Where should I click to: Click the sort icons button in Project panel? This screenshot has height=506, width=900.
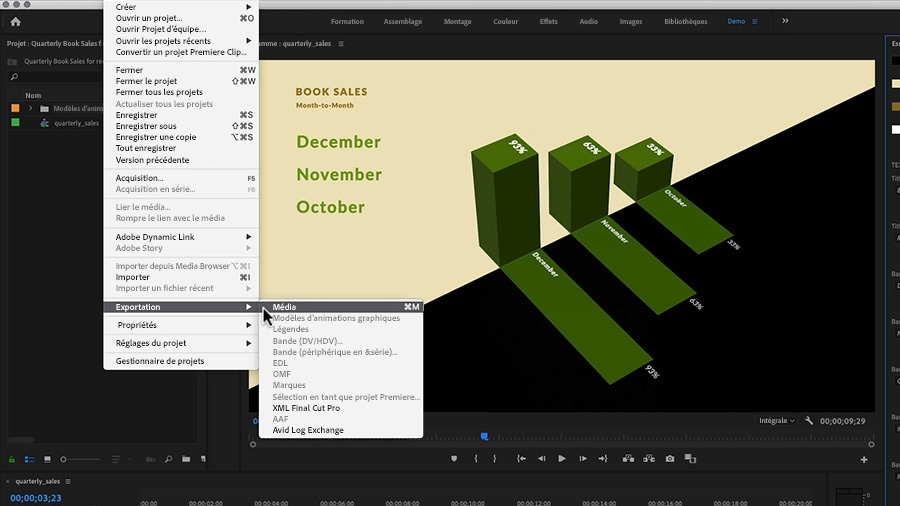116,459
